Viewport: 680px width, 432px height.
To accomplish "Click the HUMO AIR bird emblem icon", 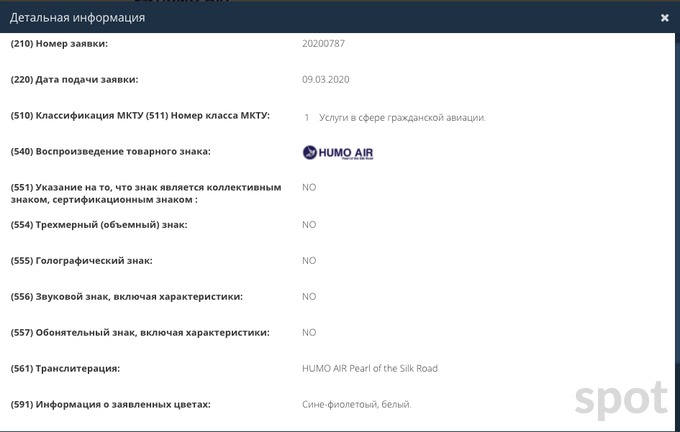I will point(309,153).
